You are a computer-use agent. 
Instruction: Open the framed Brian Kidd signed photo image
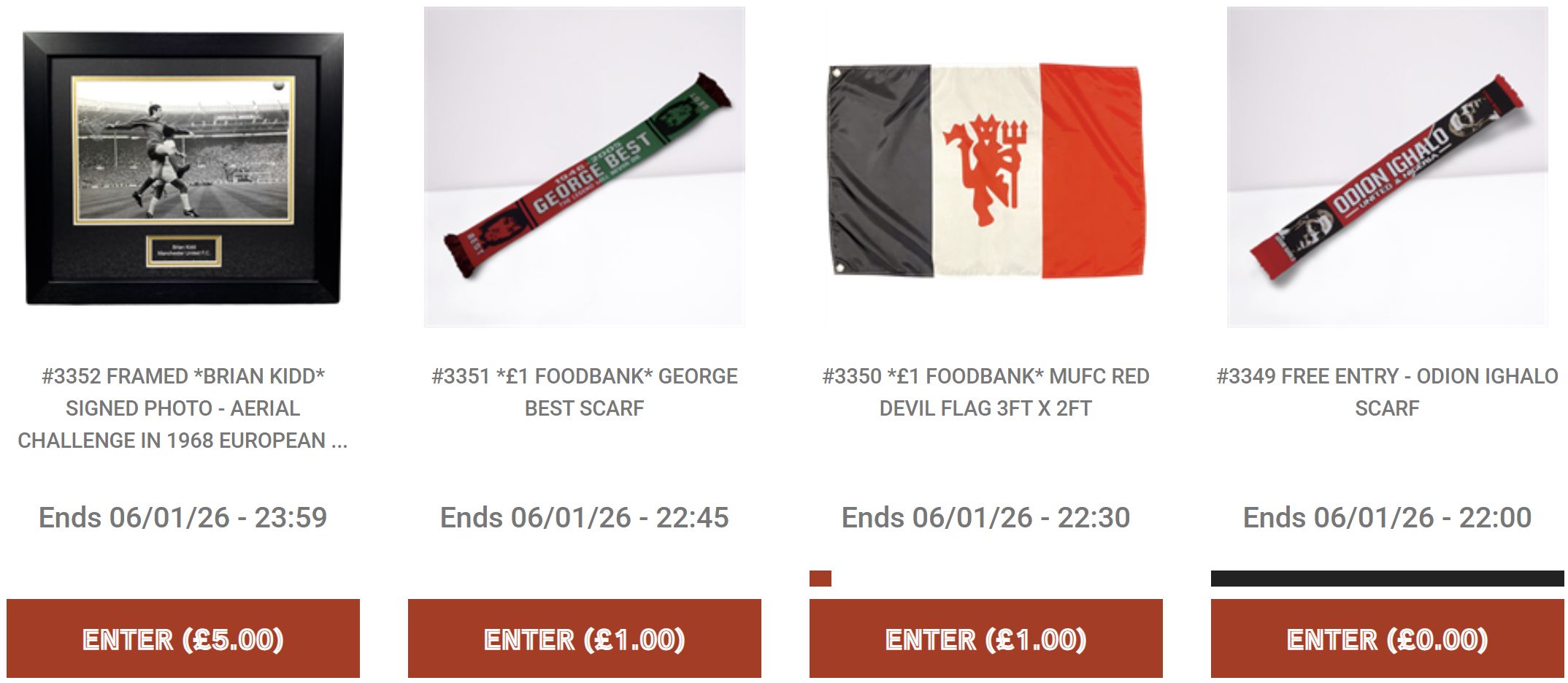coord(183,167)
